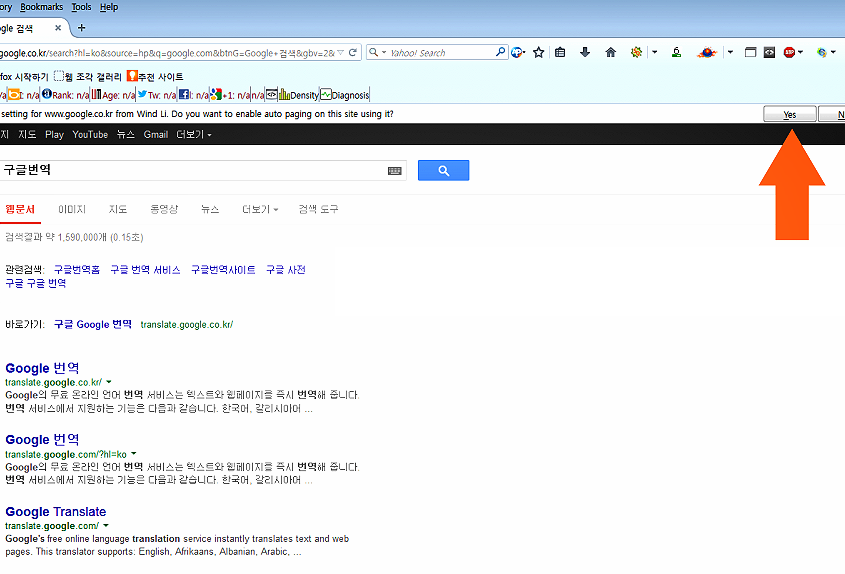
Task: Click the green user stamp icon
Action: click(676, 52)
